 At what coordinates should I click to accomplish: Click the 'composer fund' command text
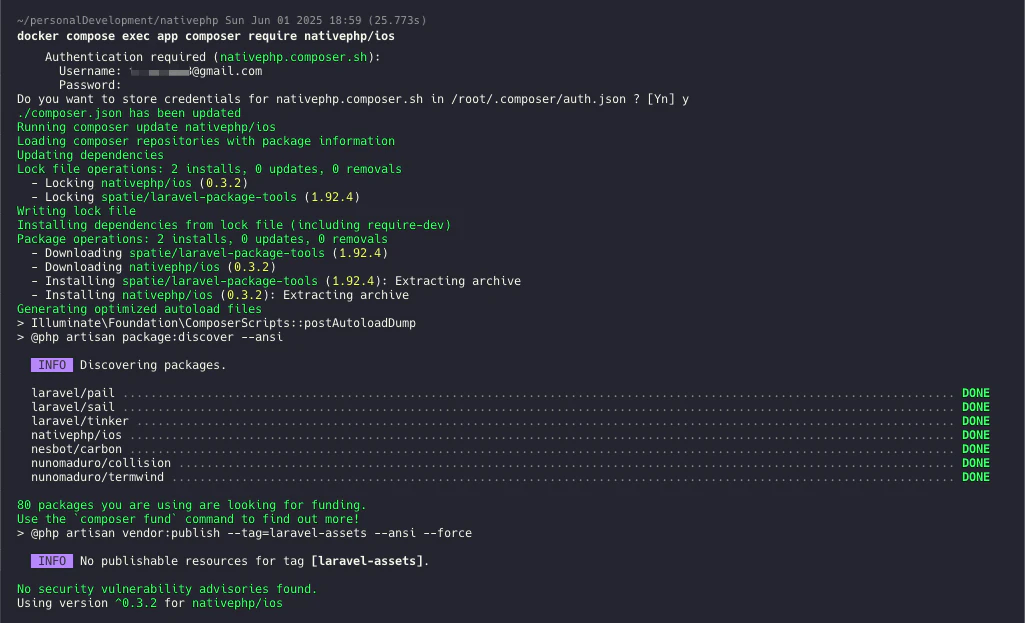tap(126, 520)
